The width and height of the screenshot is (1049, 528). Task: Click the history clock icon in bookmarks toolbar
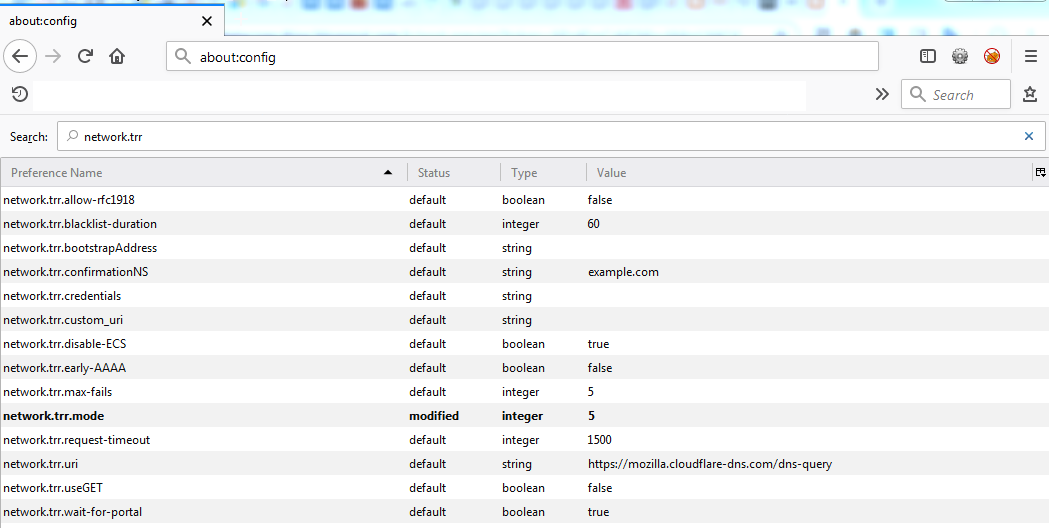20,94
